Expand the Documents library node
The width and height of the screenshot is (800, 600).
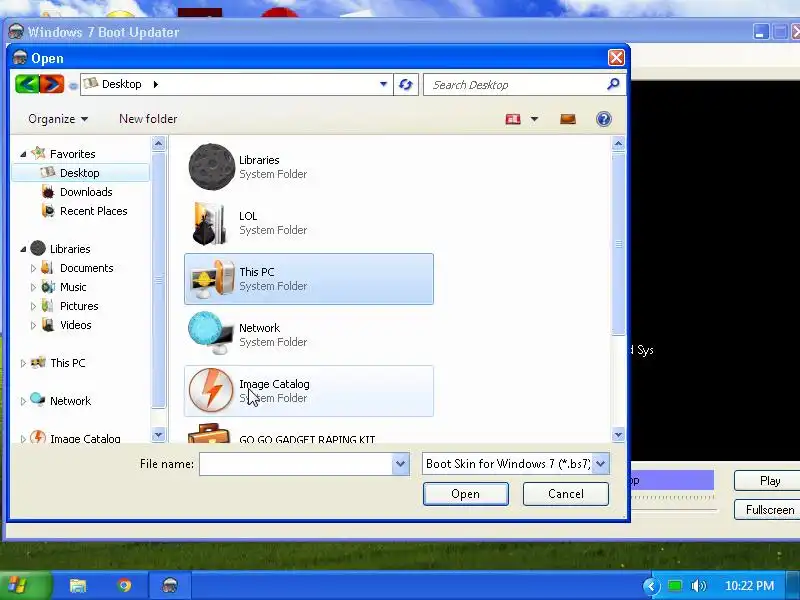[33, 268]
